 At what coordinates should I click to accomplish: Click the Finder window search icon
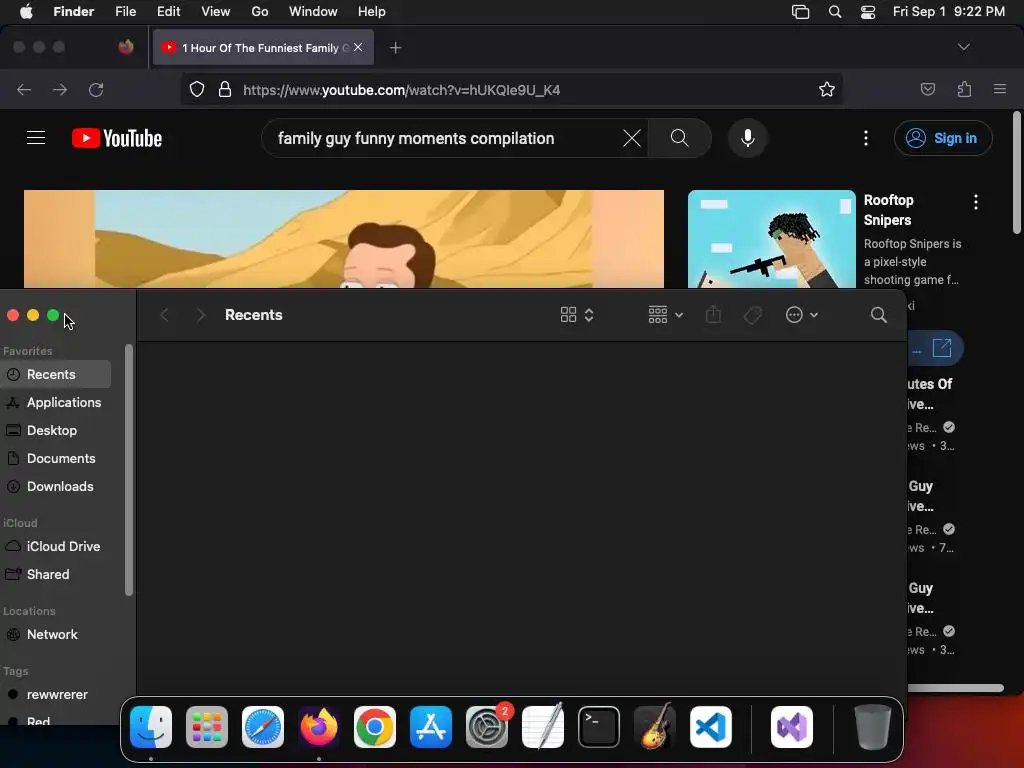tap(879, 315)
